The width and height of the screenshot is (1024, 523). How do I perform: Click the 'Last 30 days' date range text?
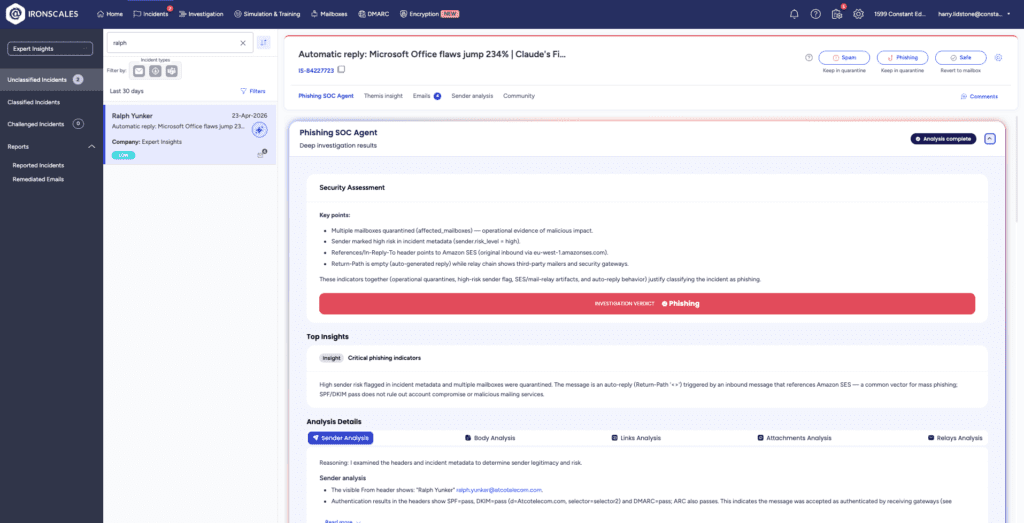(127, 91)
